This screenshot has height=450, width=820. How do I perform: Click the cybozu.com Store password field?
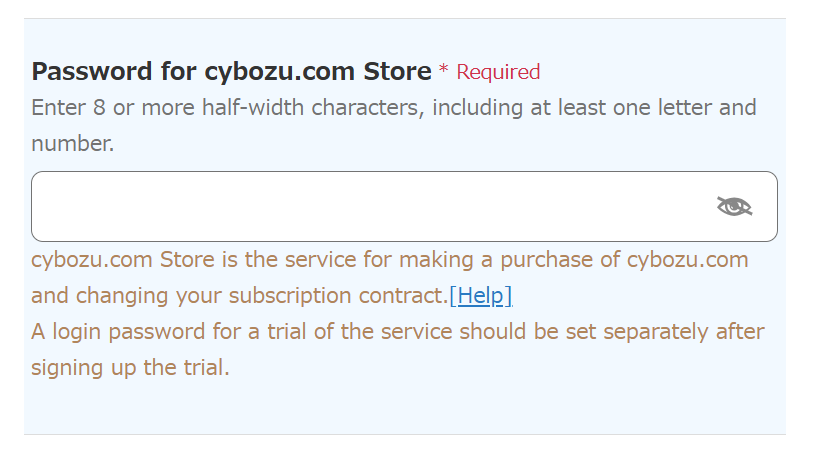(x=370, y=206)
